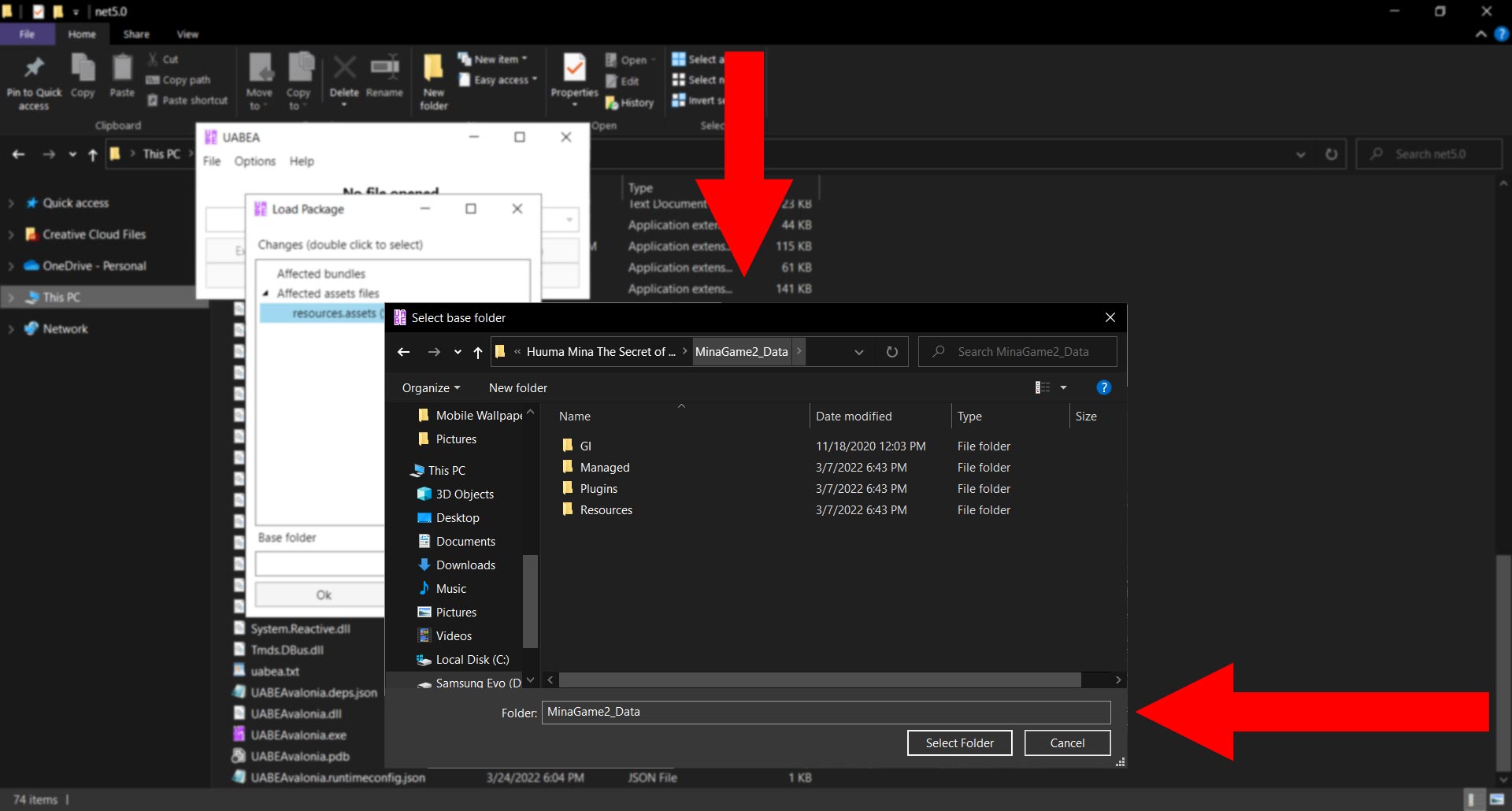Click Select Folder button
Screen dimensions: 1512x811
[959, 742]
